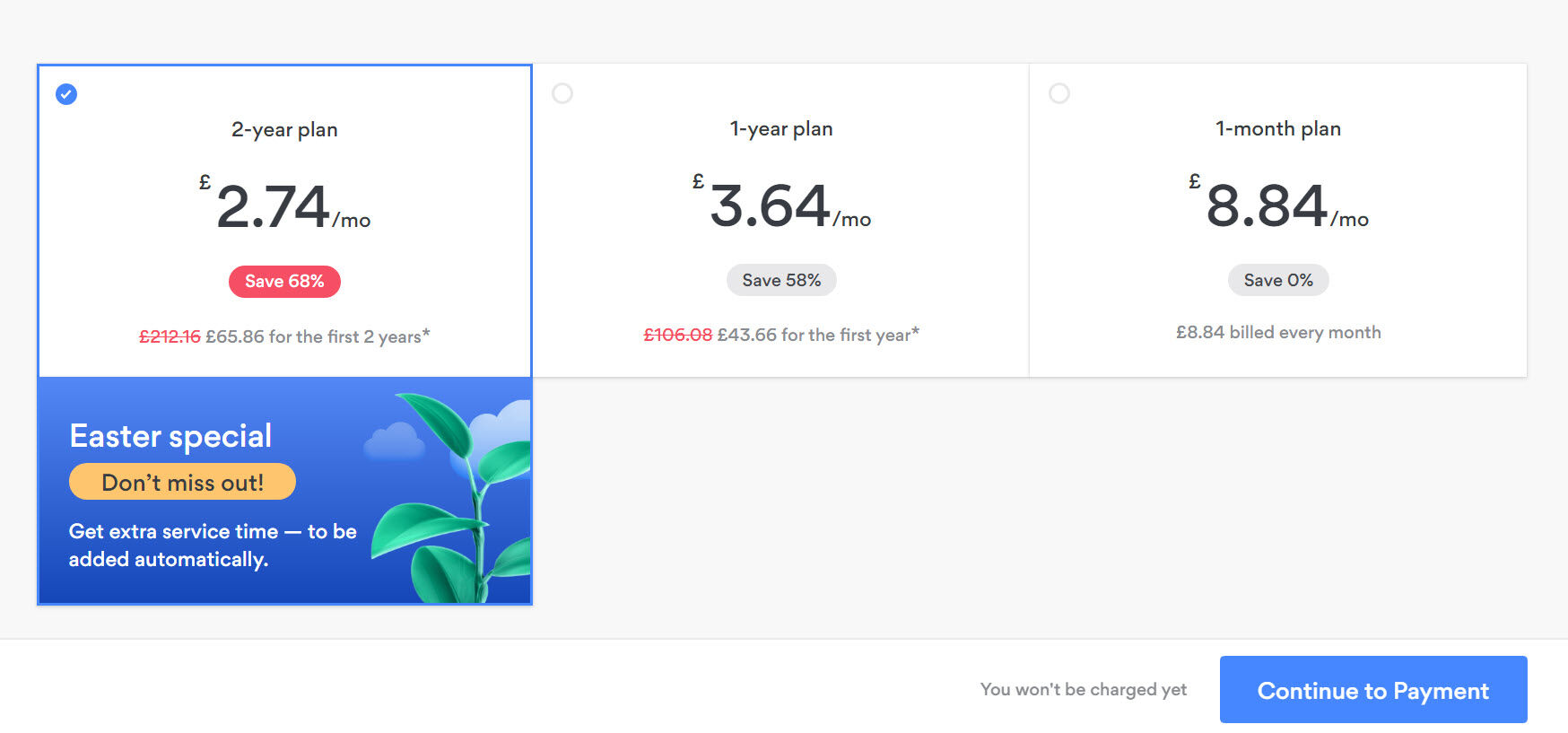Click the 2-year plan title
Screen dimensions: 1568x733
tap(284, 129)
